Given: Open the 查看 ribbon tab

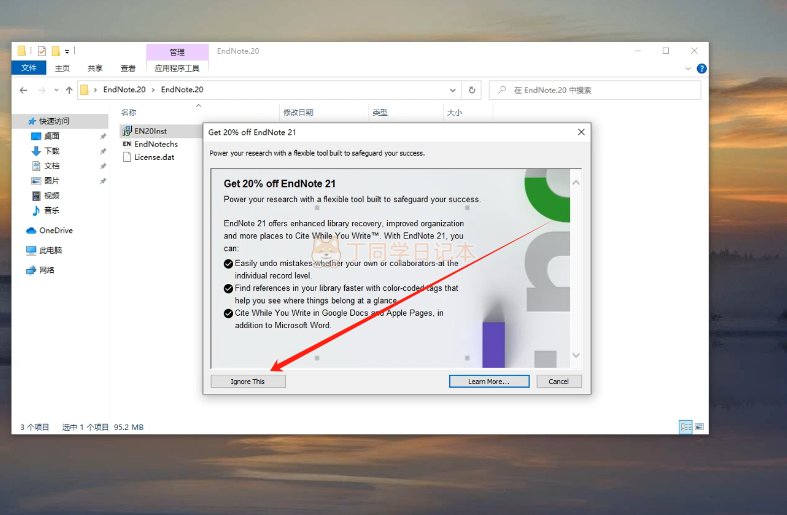Looking at the screenshot, I should click(128, 68).
